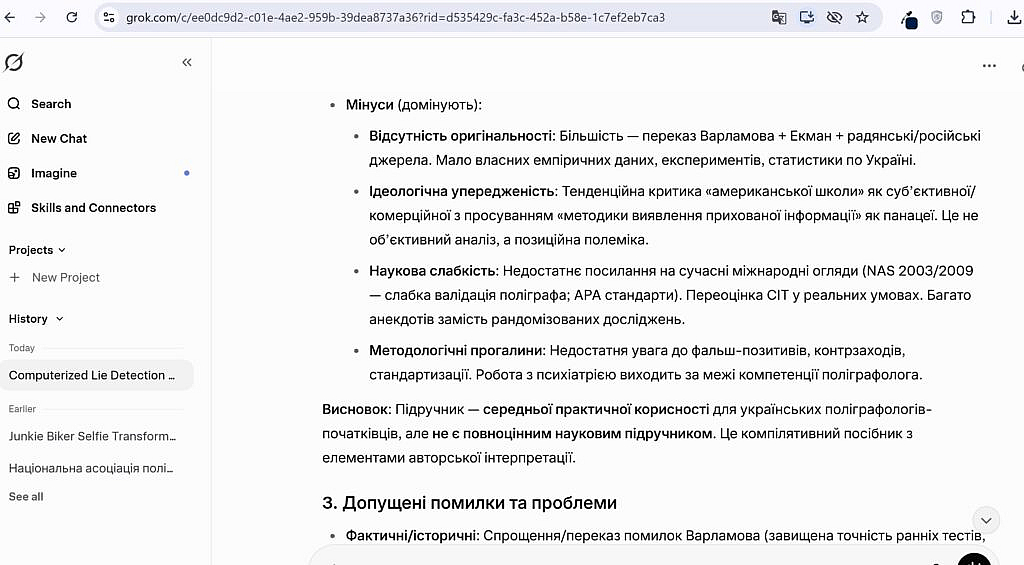Click the plus icon beside New Project
This screenshot has width=1024, height=565.
pos(14,278)
